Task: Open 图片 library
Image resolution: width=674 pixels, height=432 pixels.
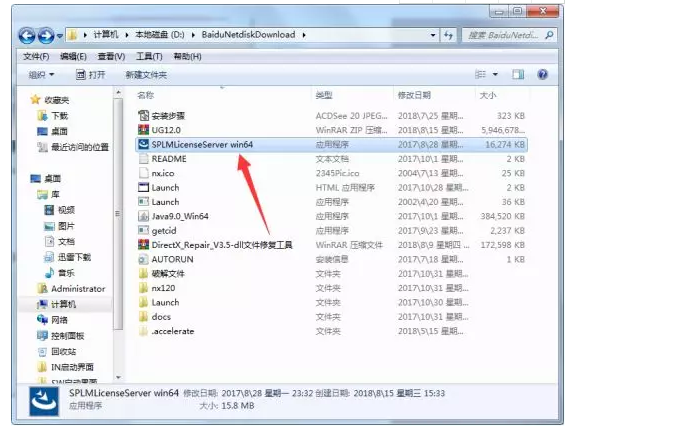Action: pos(60,226)
